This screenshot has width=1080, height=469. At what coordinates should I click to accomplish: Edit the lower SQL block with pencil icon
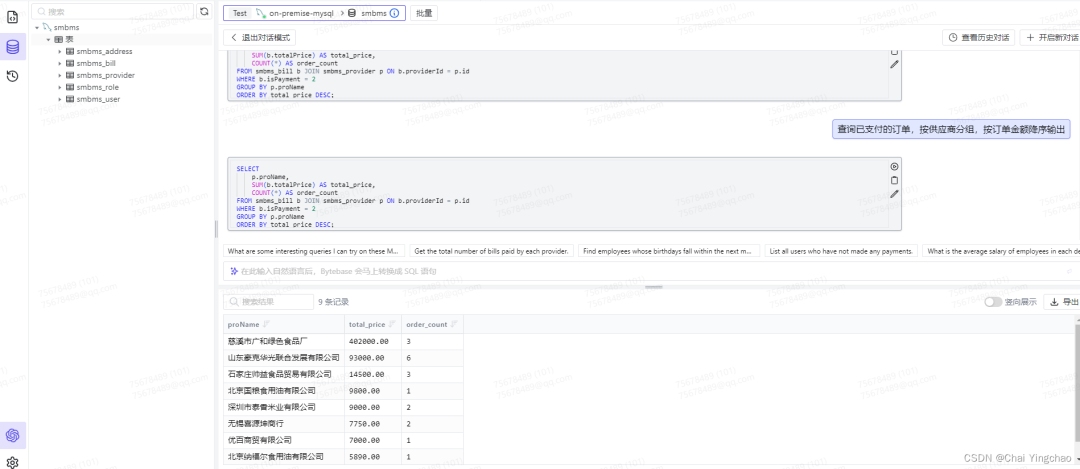[894, 194]
